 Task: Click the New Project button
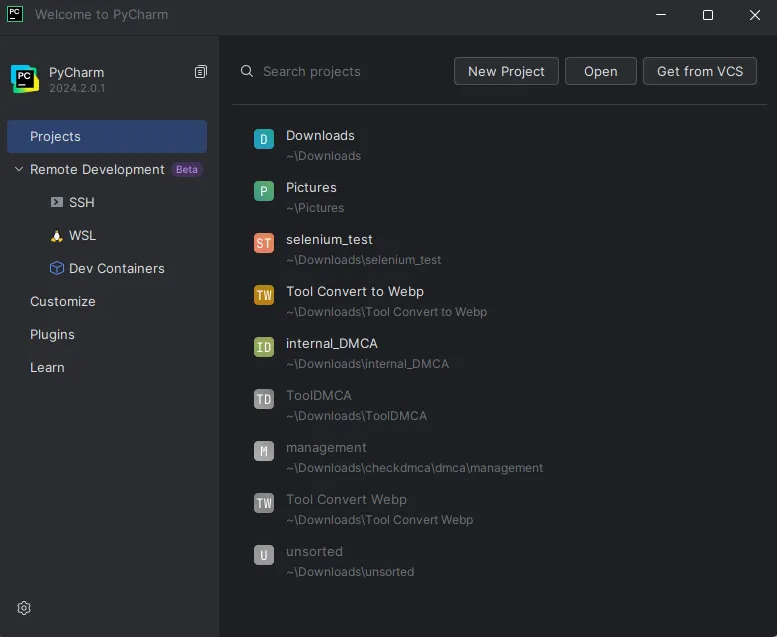pyautogui.click(x=506, y=71)
